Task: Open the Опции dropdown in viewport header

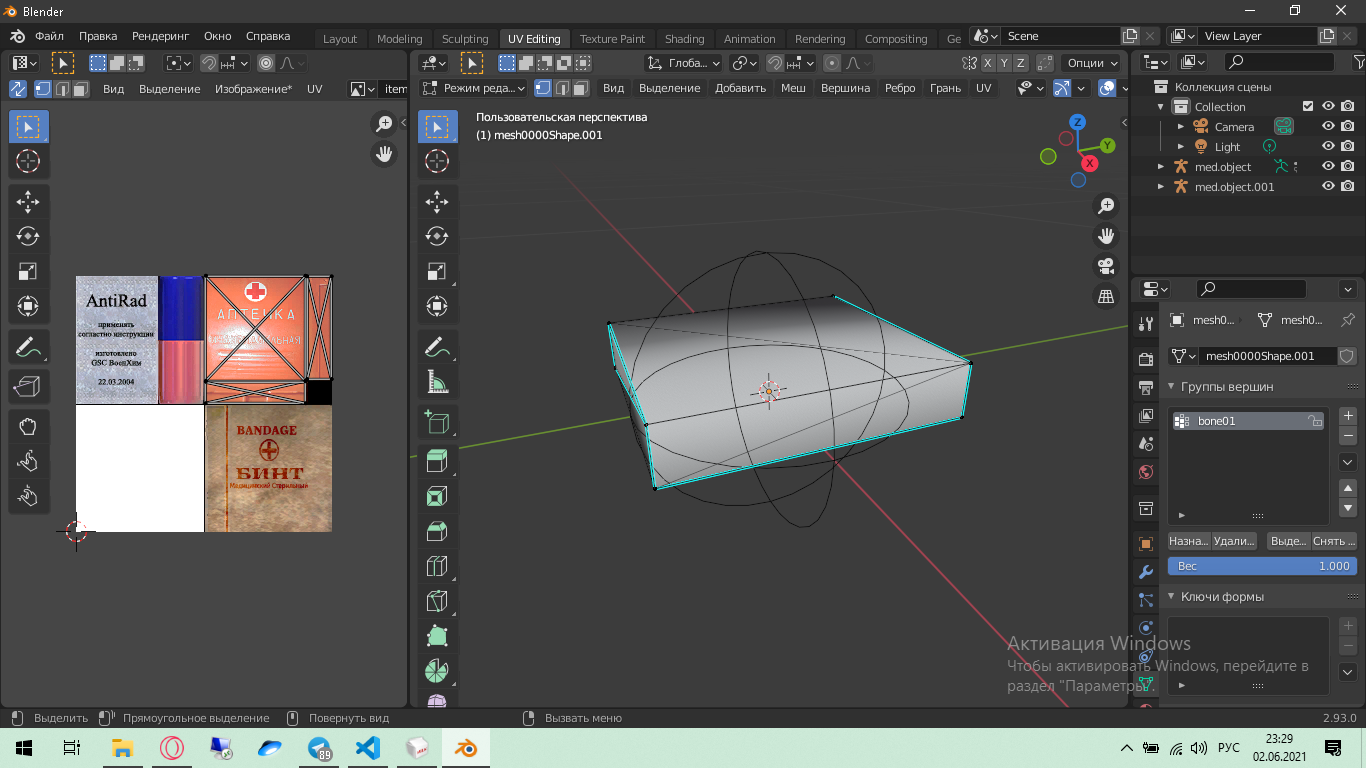Action: click(x=1093, y=63)
